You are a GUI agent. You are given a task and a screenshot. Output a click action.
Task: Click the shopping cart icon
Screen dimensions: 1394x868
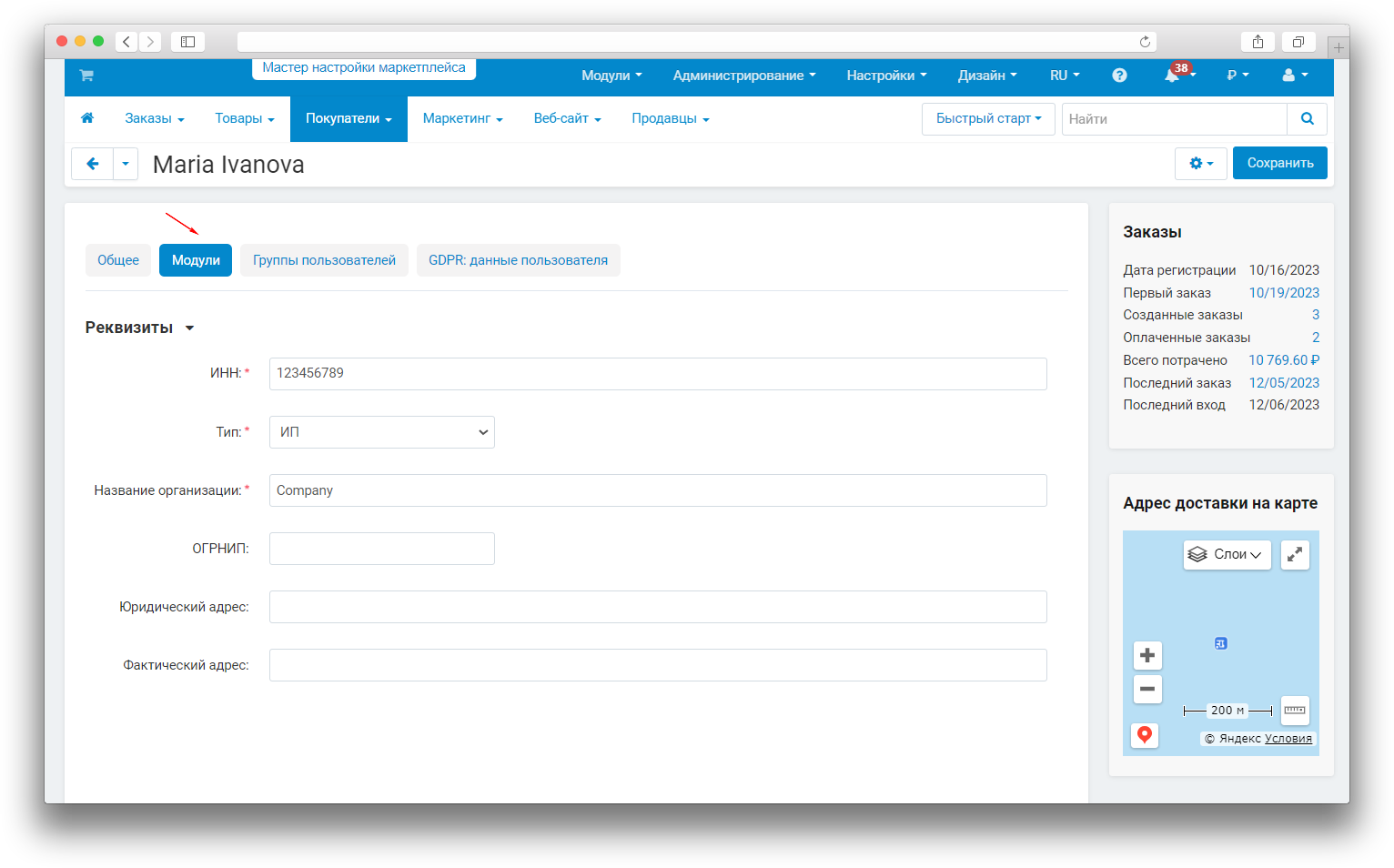86,76
